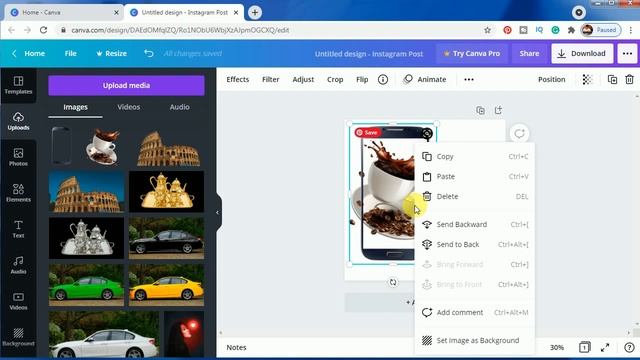The width and height of the screenshot is (640, 360).
Task: Open the page grid view icon
Action: coord(584,347)
